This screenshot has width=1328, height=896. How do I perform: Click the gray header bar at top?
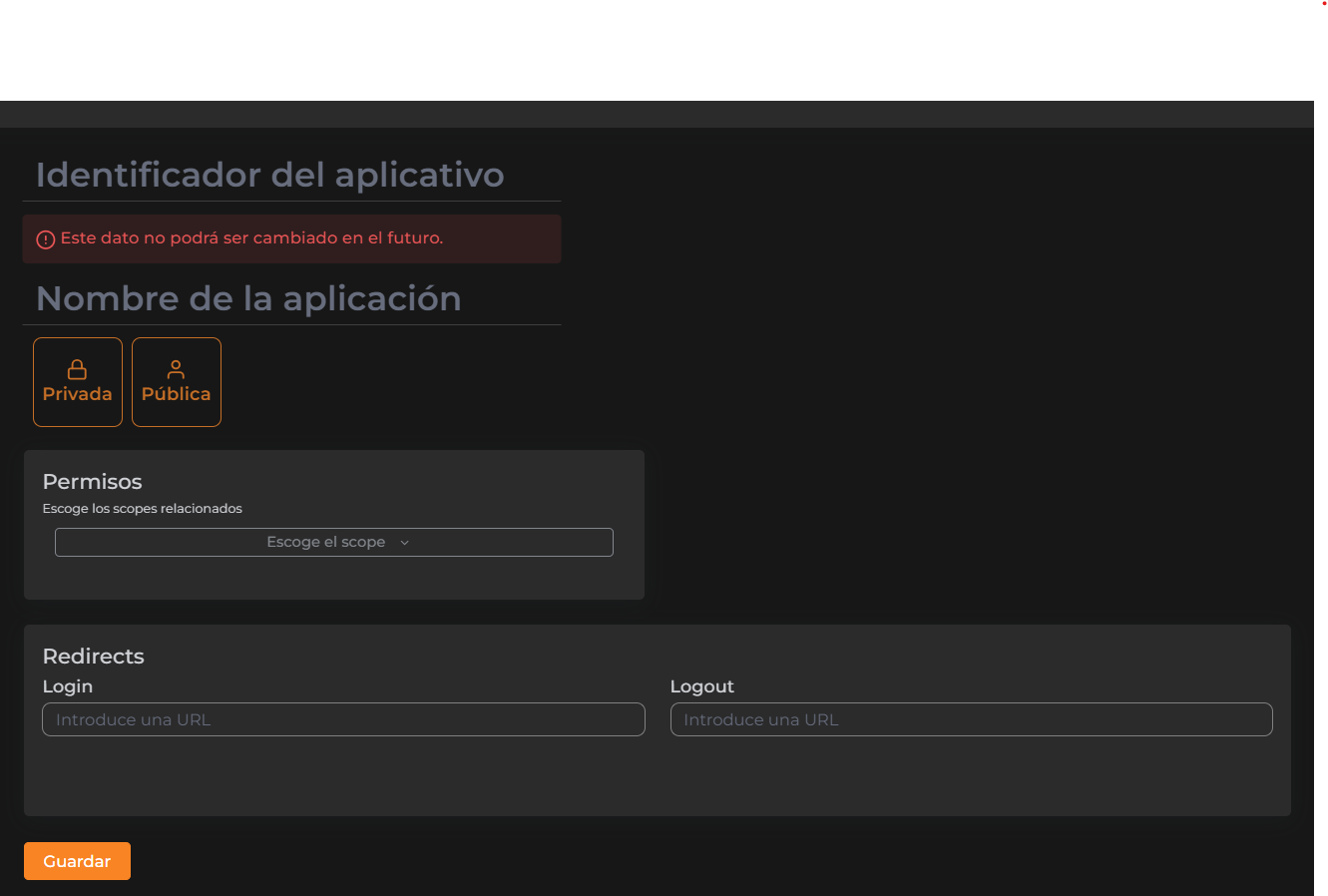657,114
